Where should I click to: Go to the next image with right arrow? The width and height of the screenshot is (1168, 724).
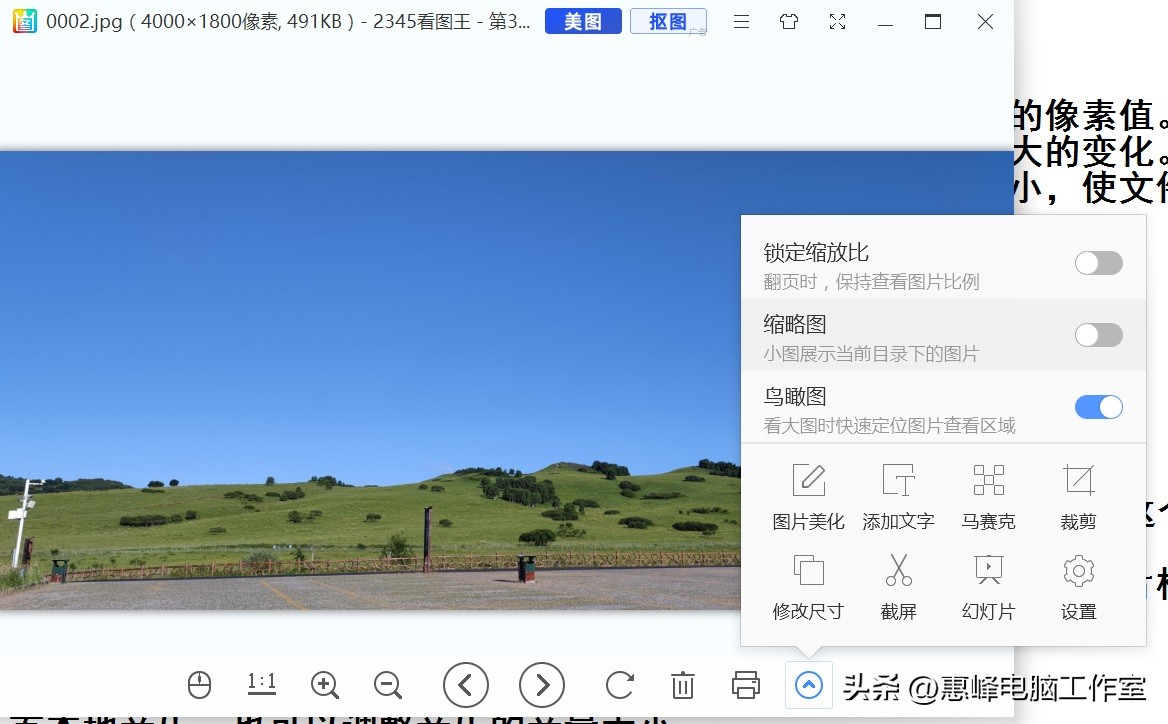point(542,685)
